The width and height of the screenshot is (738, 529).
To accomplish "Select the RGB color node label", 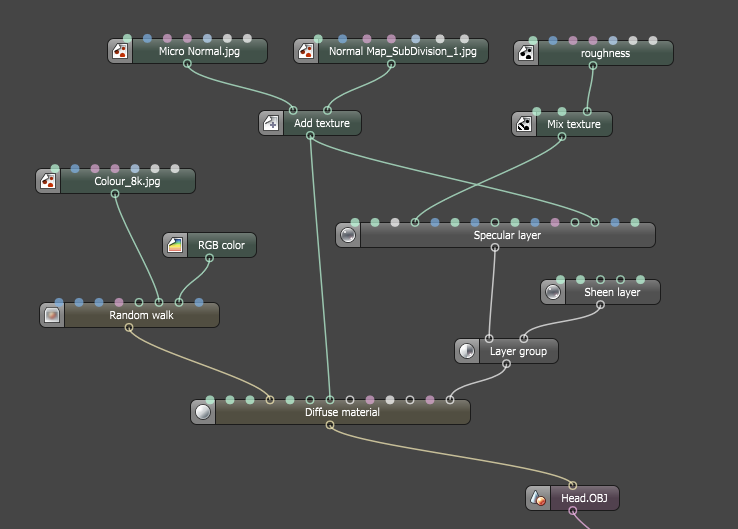I will tap(221, 245).
